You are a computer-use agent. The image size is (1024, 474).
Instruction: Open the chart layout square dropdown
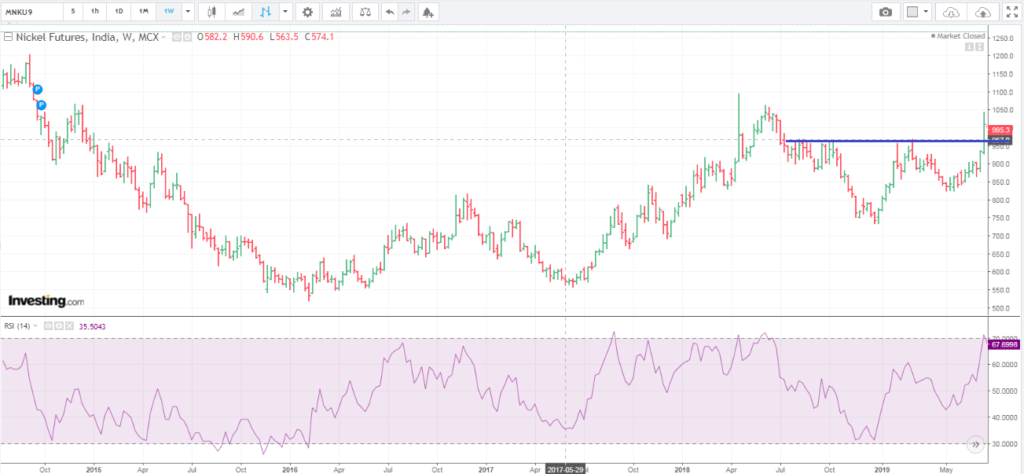click(x=918, y=12)
